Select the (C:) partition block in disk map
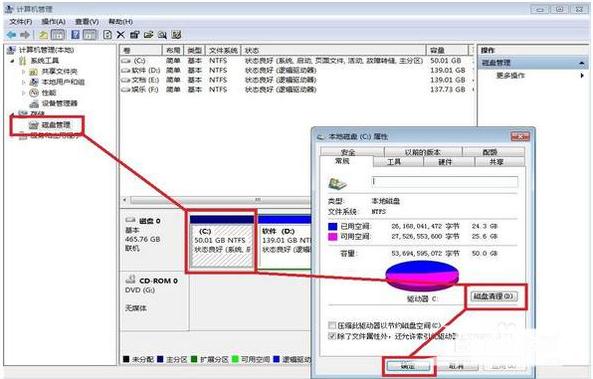Image resolution: width=593 pixels, height=379 pixels. 222,241
